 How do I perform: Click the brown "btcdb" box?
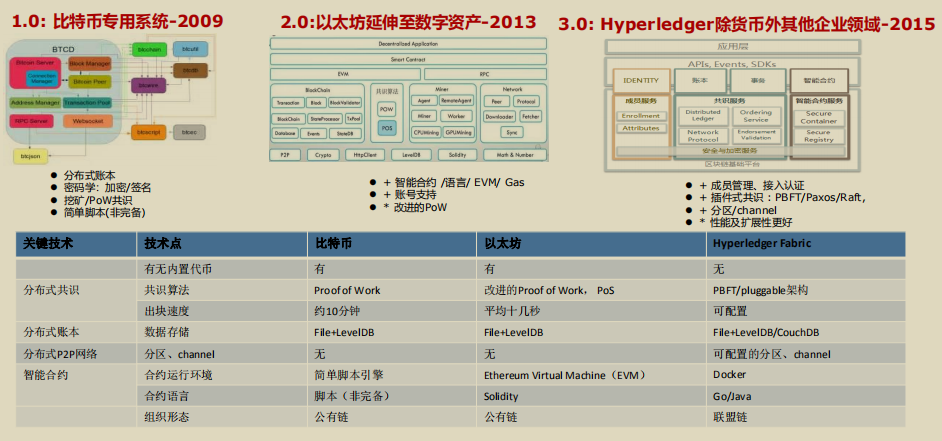click(x=190, y=71)
